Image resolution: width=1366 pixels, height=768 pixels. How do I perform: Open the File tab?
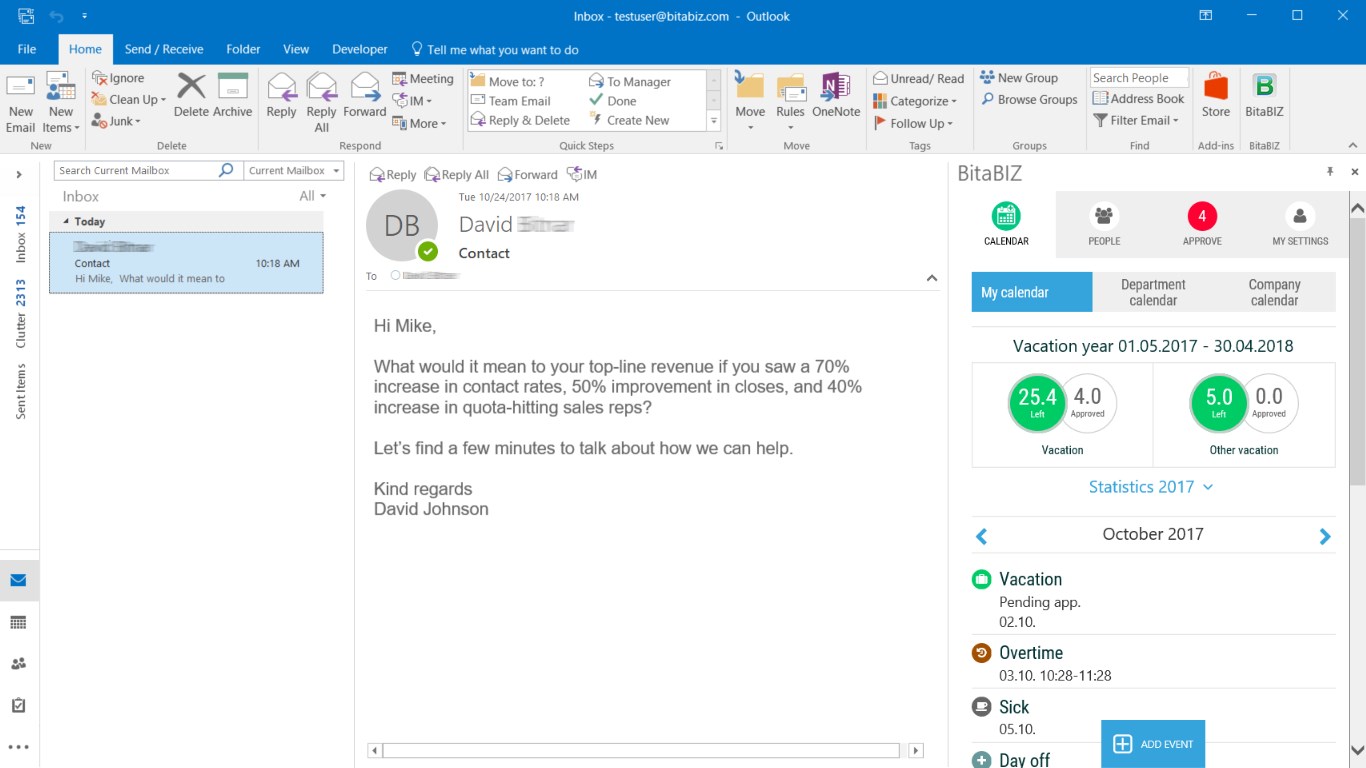(27, 49)
